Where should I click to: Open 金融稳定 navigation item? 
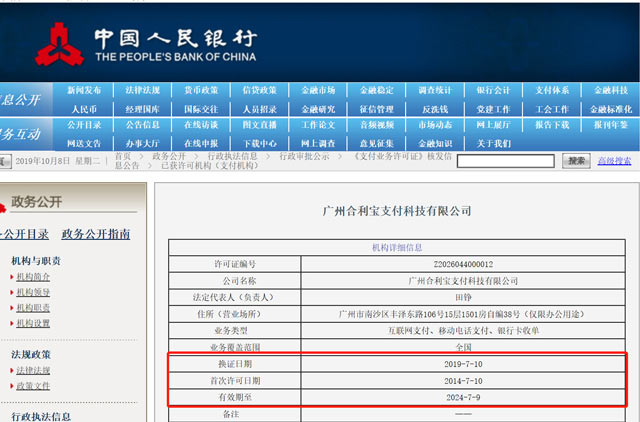coord(377,90)
